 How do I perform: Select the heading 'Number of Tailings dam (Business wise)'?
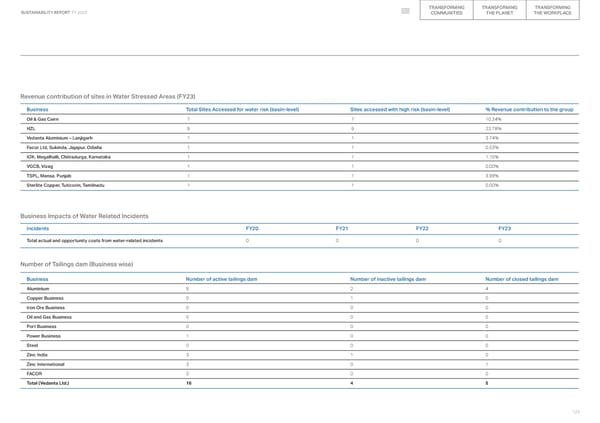click(x=77, y=264)
